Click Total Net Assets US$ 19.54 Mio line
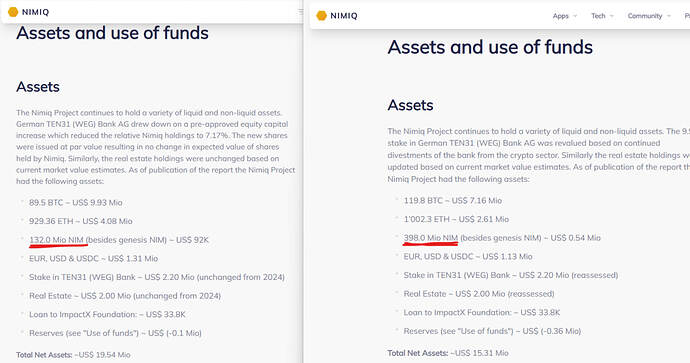This screenshot has height=363, width=690. [x=73, y=355]
